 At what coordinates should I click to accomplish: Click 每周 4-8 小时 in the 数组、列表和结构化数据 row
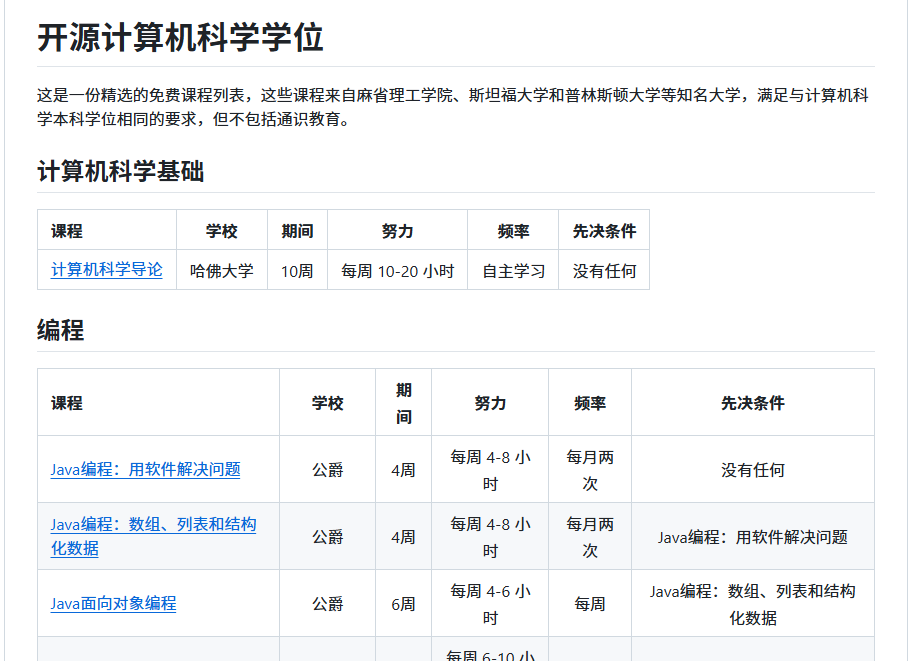490,537
